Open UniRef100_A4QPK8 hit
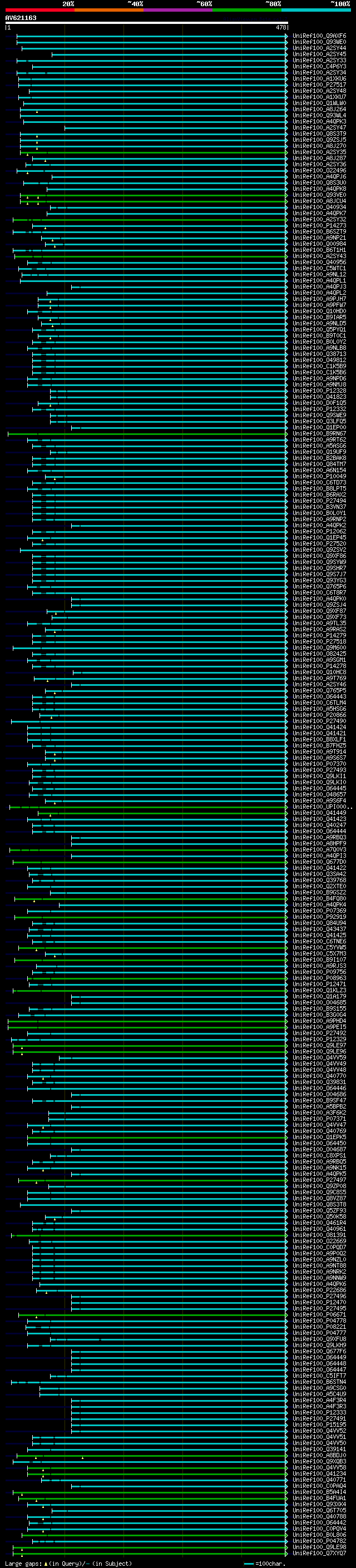This screenshot has width=356, height=1568. pyautogui.click(x=319, y=189)
